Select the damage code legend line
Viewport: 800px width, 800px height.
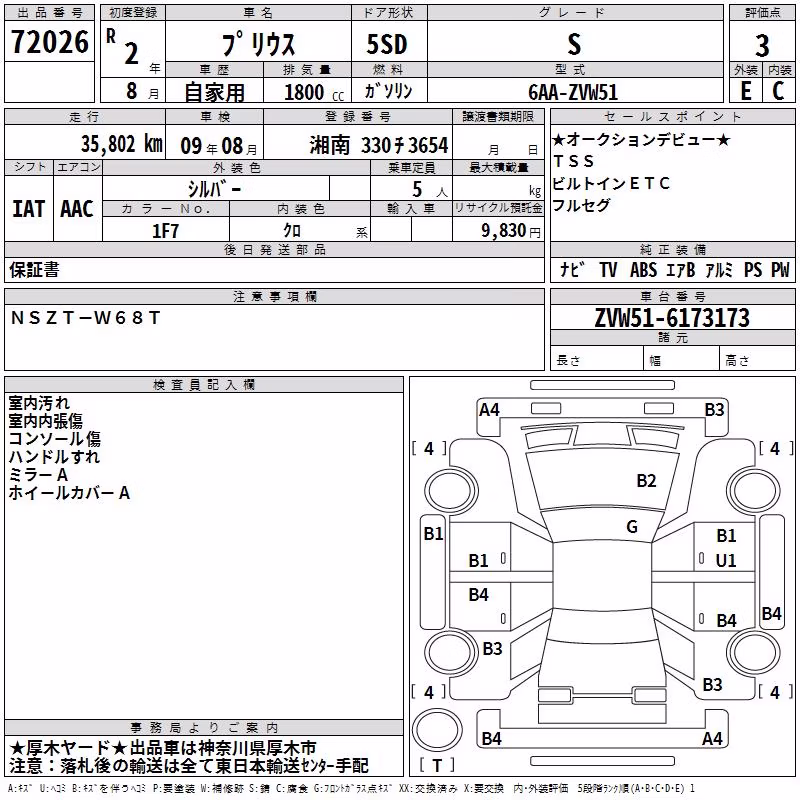point(352,788)
